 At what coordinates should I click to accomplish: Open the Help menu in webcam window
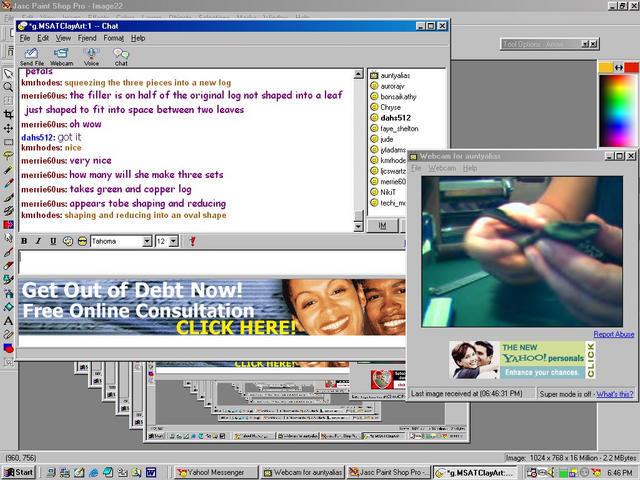(470, 168)
